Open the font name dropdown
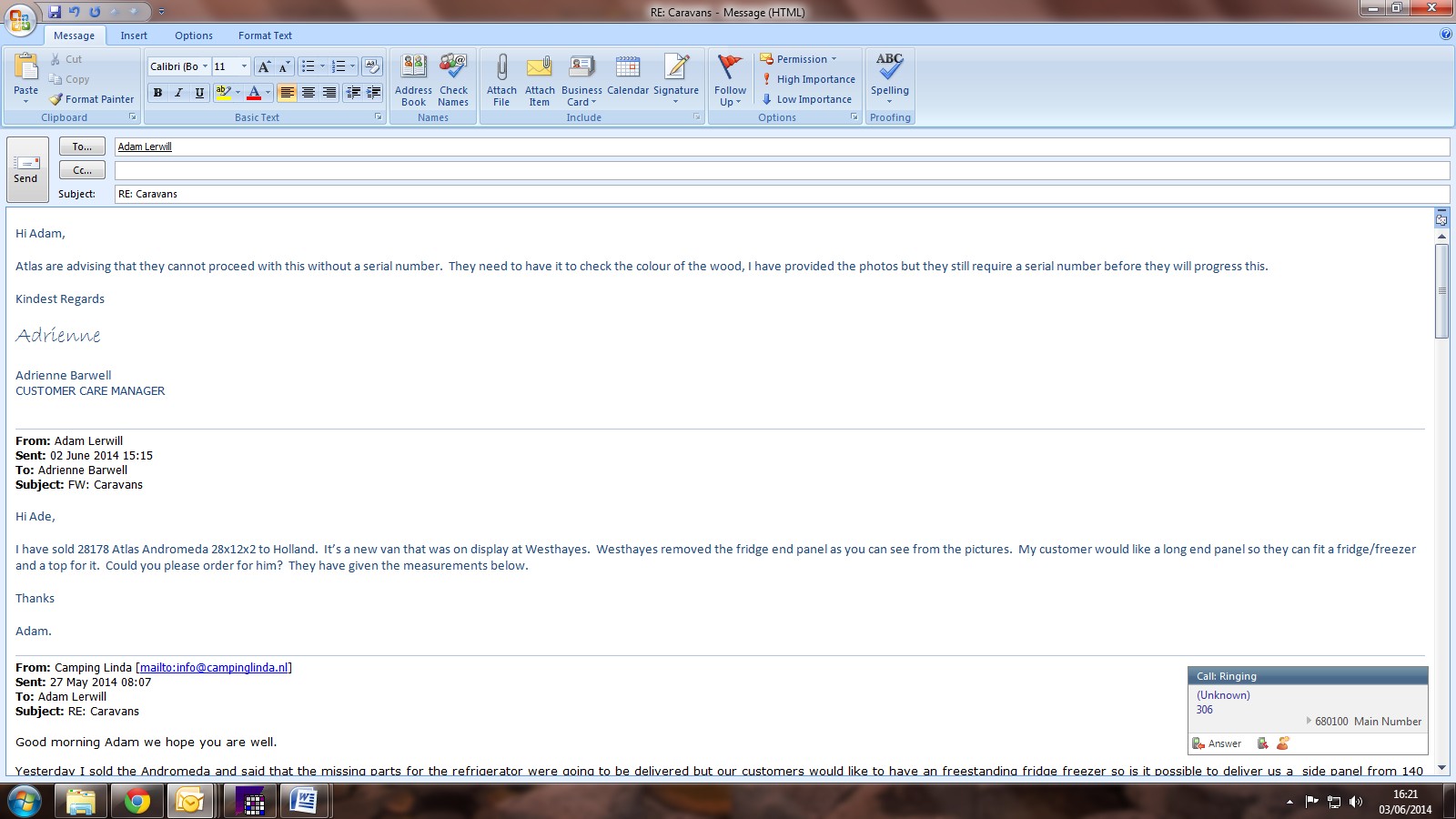1456x819 pixels. pos(205,66)
